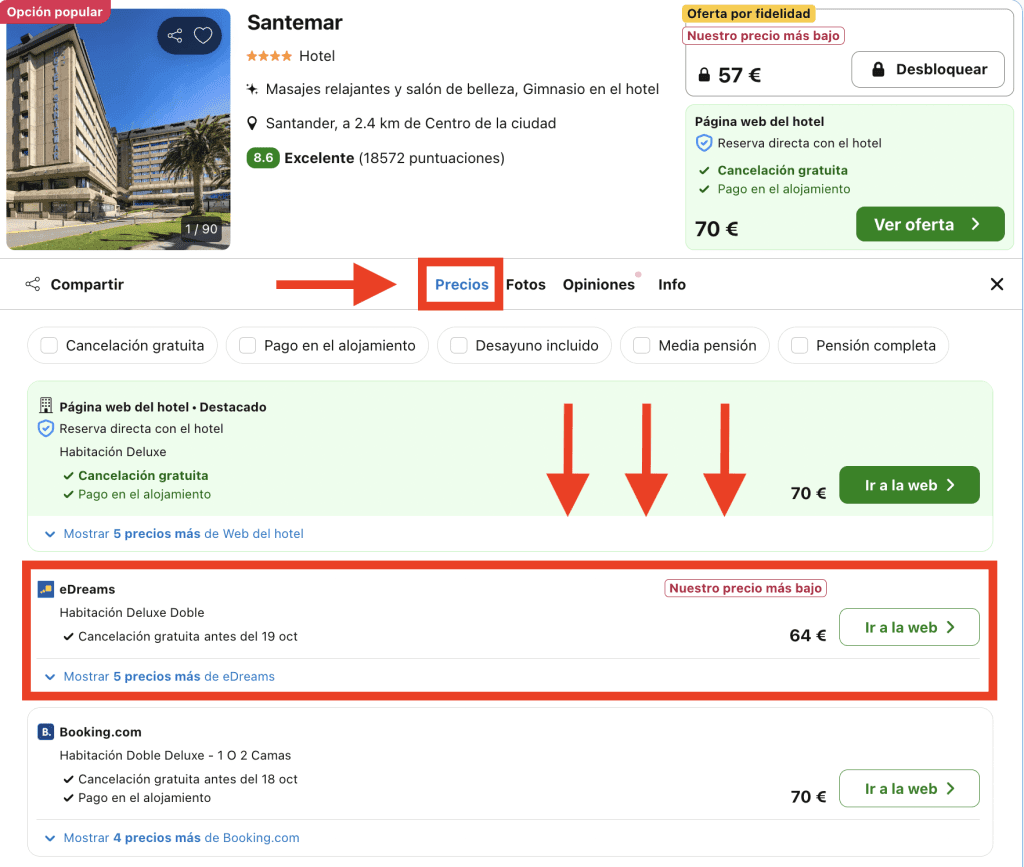Viewport: 1024px width, 867px height.
Task: Enable the Cancelación gratuita filter
Action: point(49,346)
